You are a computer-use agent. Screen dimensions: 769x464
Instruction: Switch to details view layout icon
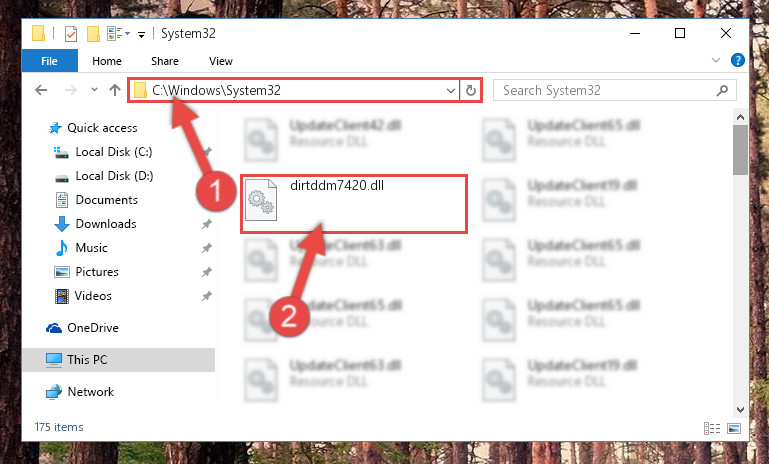tap(712, 428)
